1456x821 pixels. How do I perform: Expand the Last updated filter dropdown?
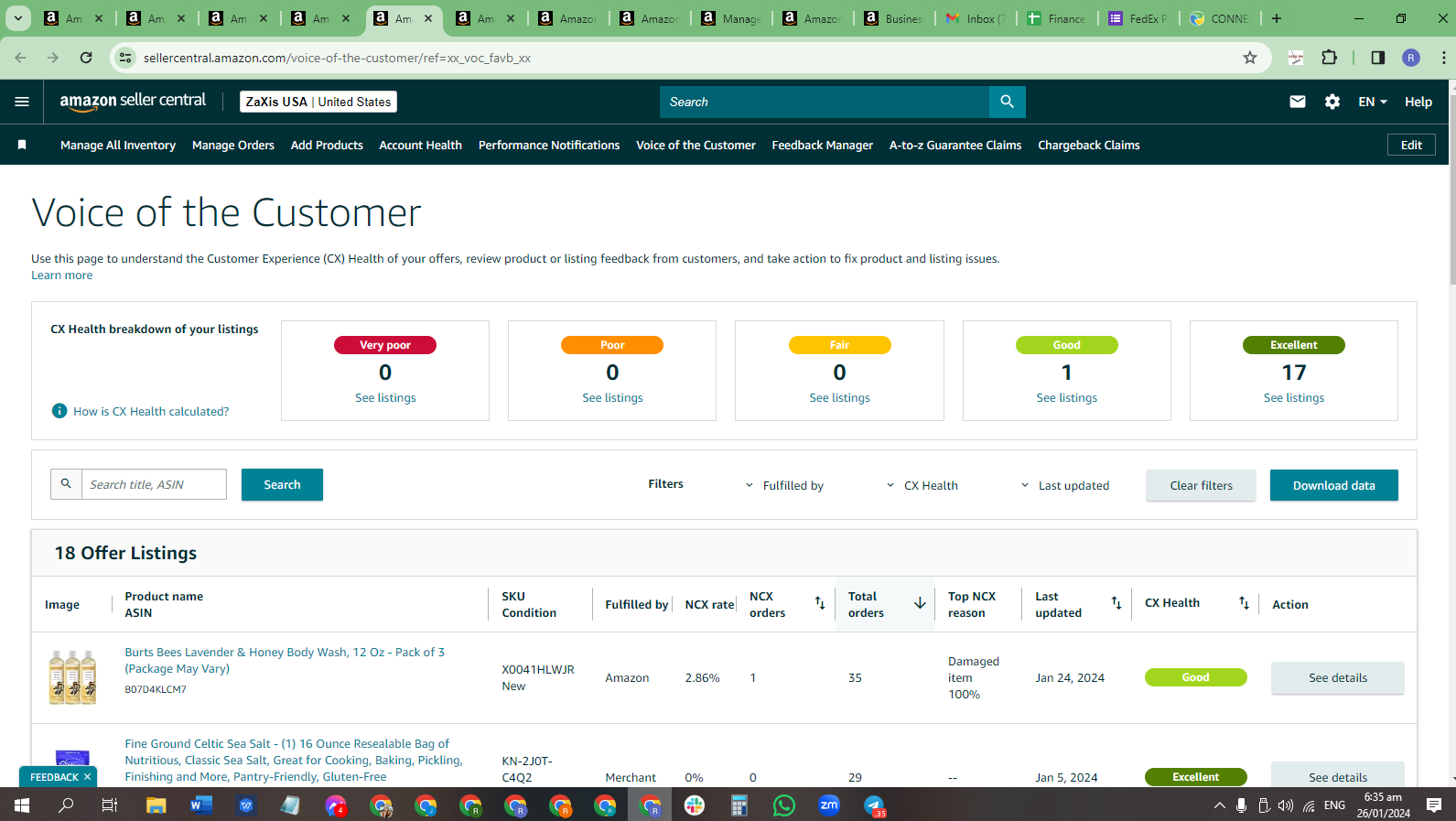tap(1065, 485)
